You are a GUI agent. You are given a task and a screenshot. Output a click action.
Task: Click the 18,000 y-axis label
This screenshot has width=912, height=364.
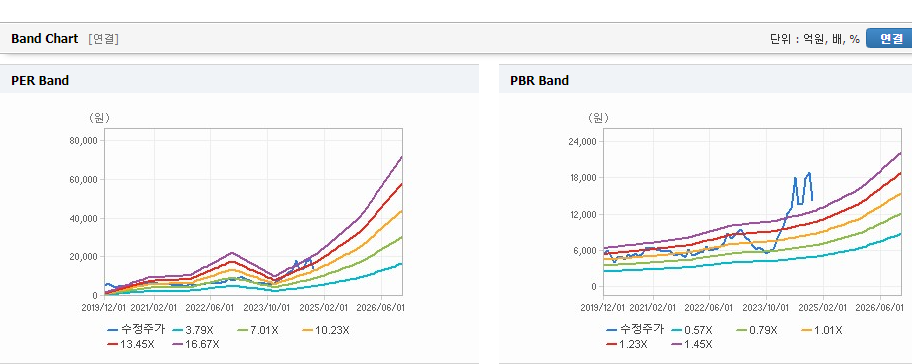[x=584, y=177]
